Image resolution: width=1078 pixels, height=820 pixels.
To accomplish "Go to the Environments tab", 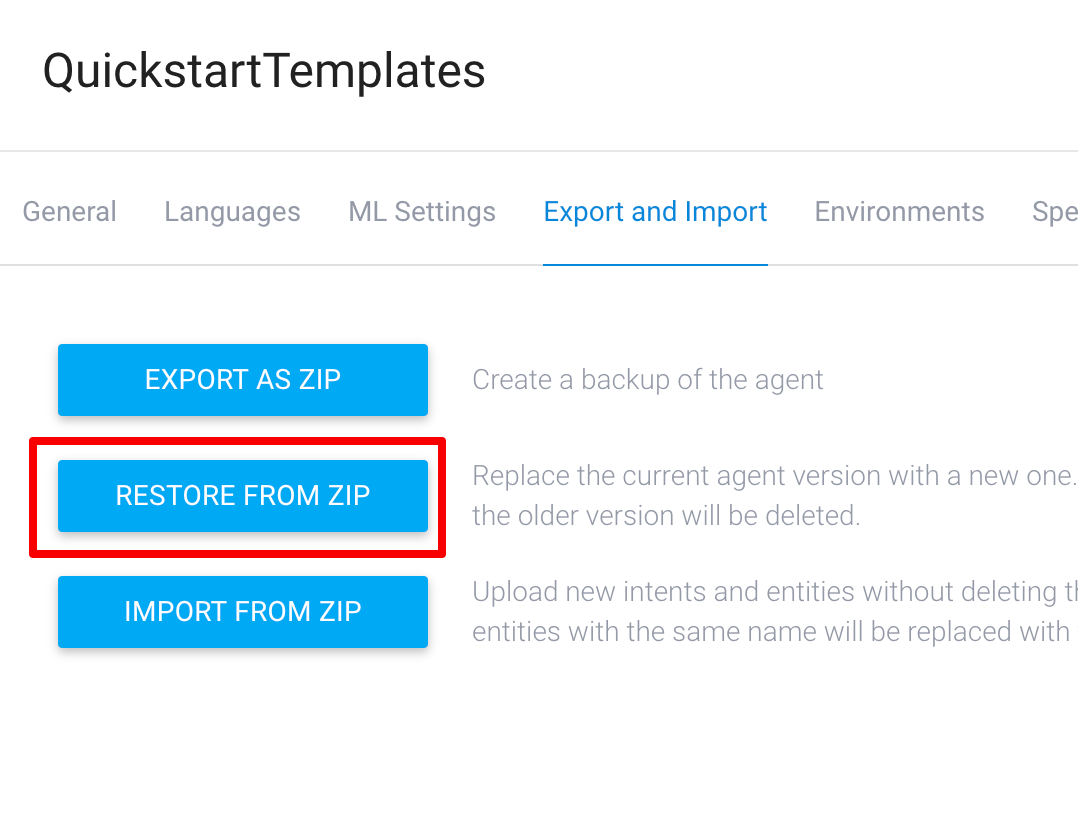I will point(899,212).
